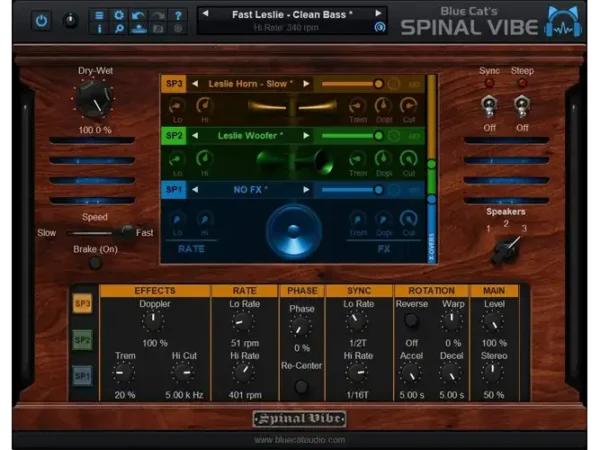600x450 pixels.
Task: Click the SP2 Hi rate knob
Action: click(x=204, y=158)
